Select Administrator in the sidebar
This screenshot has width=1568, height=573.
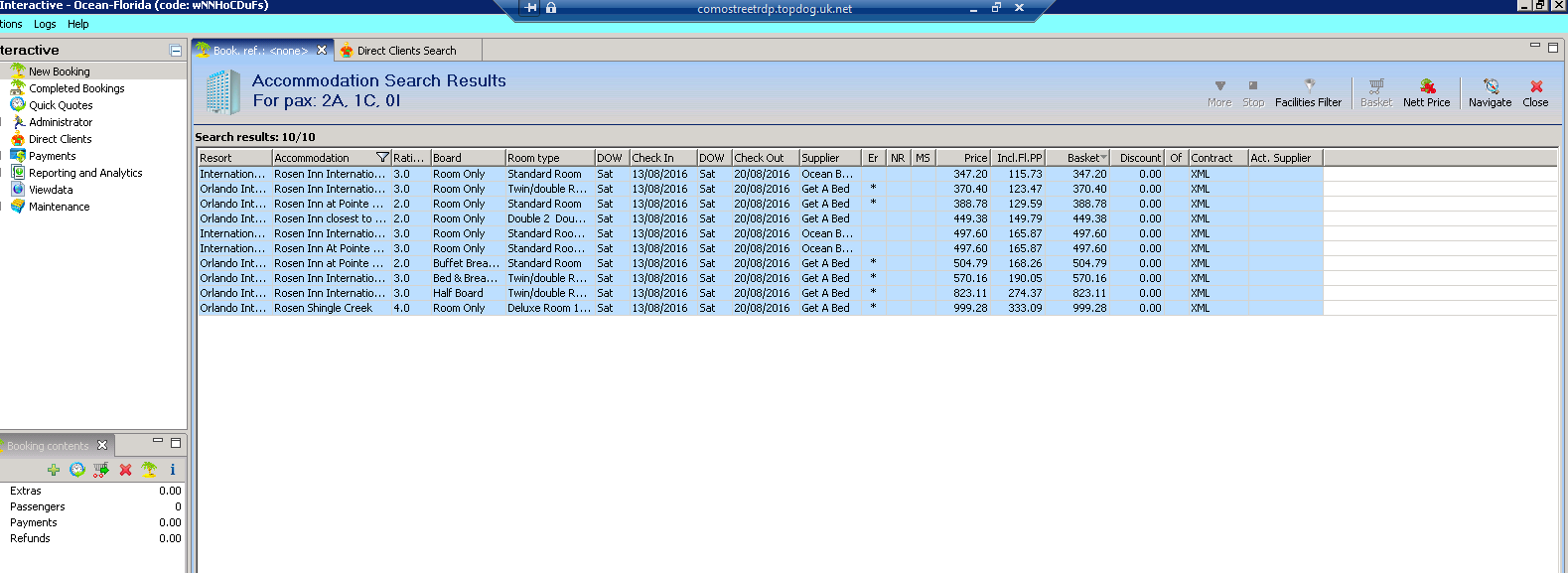pyautogui.click(x=61, y=122)
